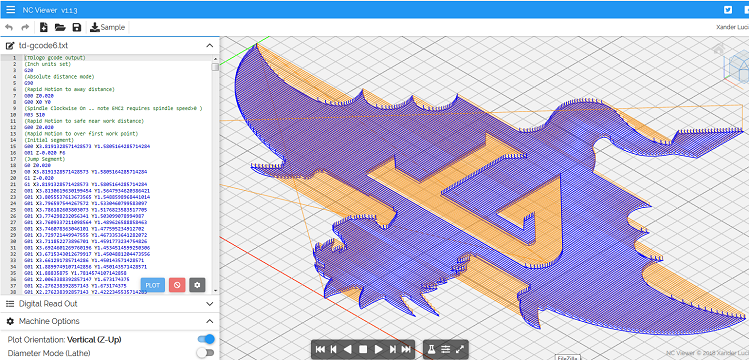Toggle Plot Orientation Vertical (Z-Up) switch
Image resolution: width=749 pixels, height=360 pixels.
tap(206, 339)
